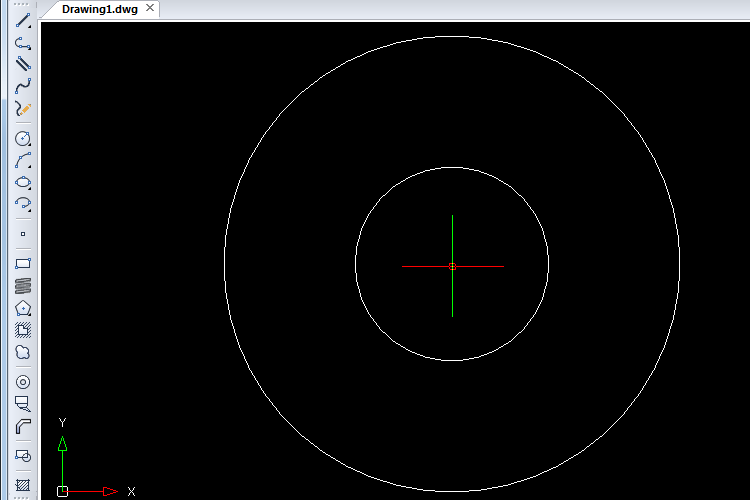Select the Ellipse tool
The image size is (750, 500).
[23, 182]
